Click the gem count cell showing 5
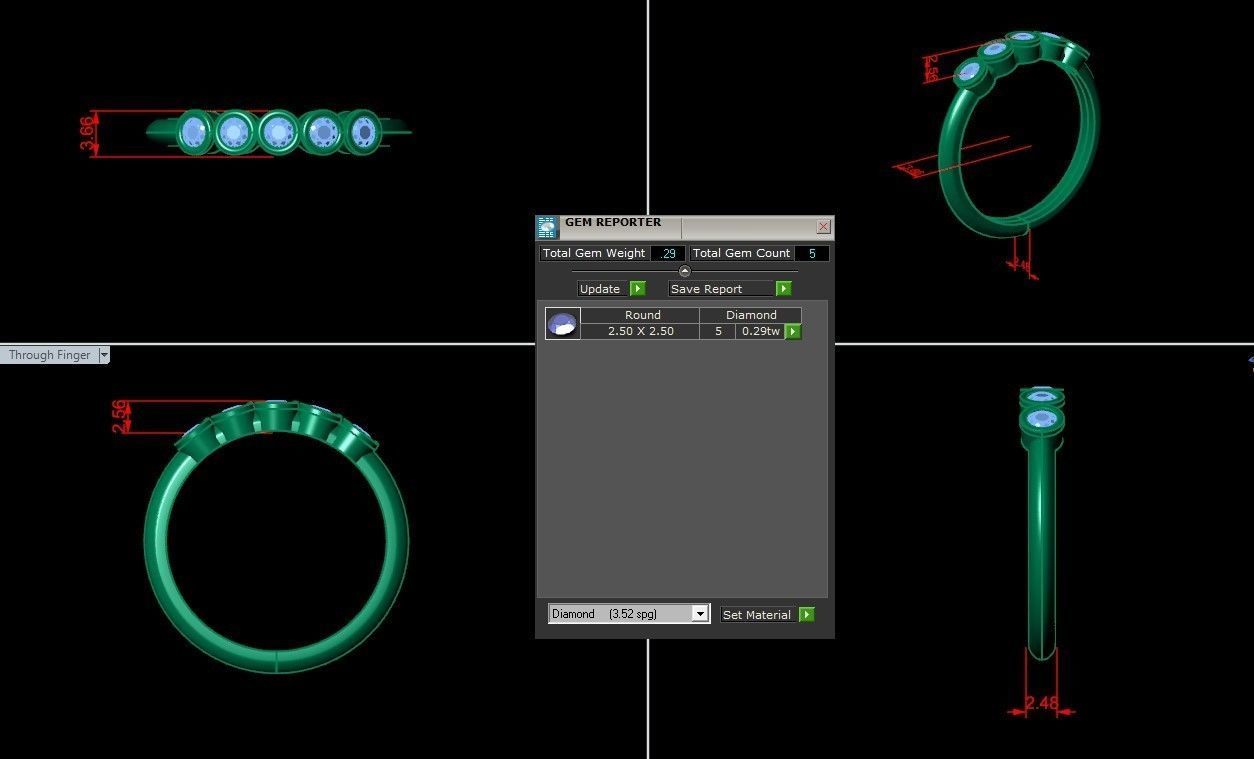The image size is (1254, 759). coord(718,331)
